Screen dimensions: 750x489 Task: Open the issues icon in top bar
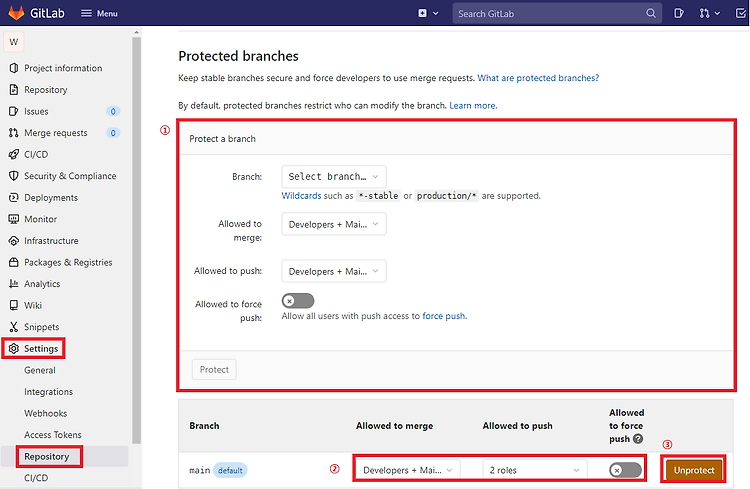[x=679, y=13]
